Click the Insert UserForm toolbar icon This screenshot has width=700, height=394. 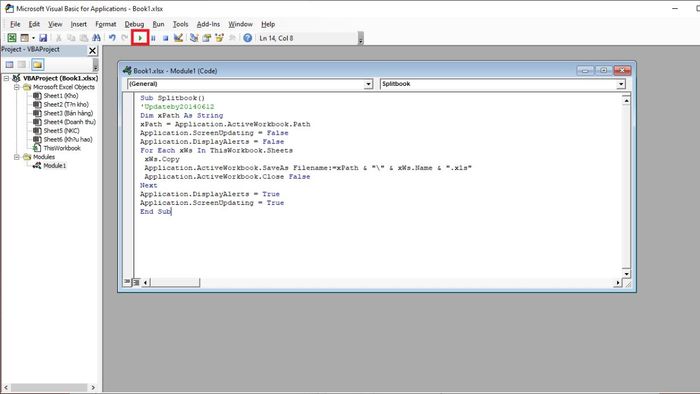pos(24,38)
